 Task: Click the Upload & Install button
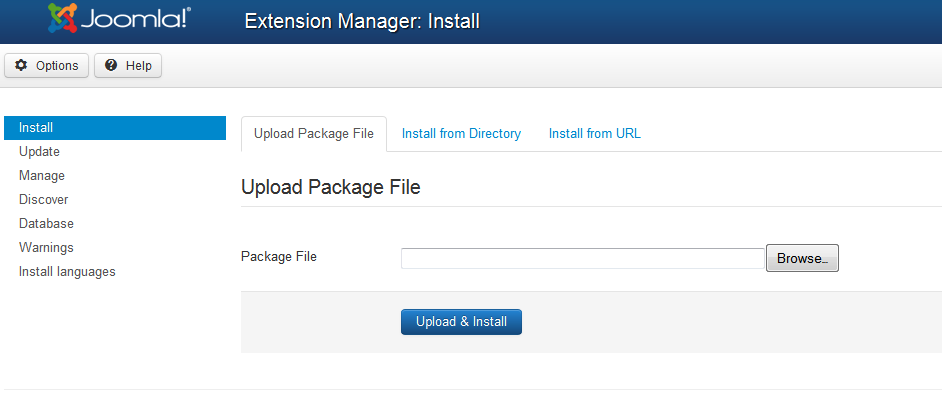[461, 322]
